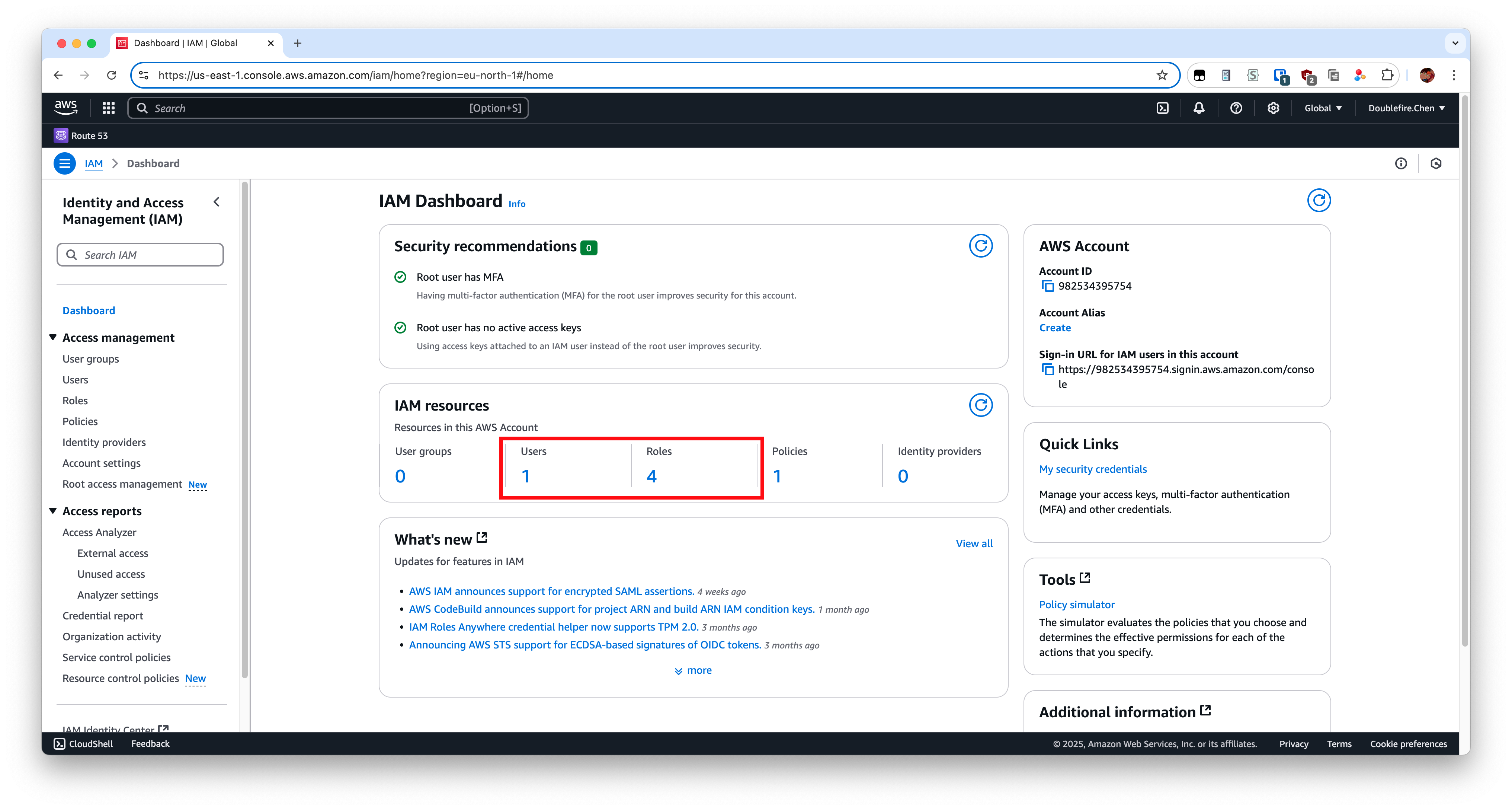Open the Global region dropdown

click(1323, 108)
